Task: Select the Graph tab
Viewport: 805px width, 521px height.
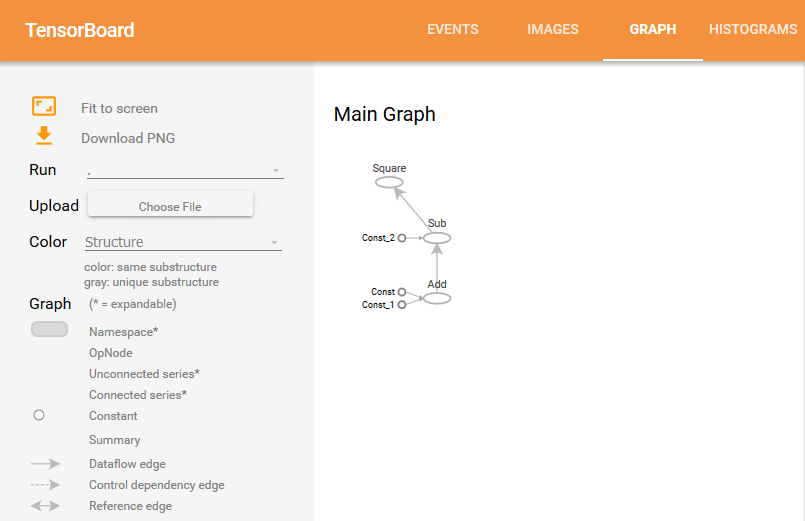Action: tap(653, 30)
